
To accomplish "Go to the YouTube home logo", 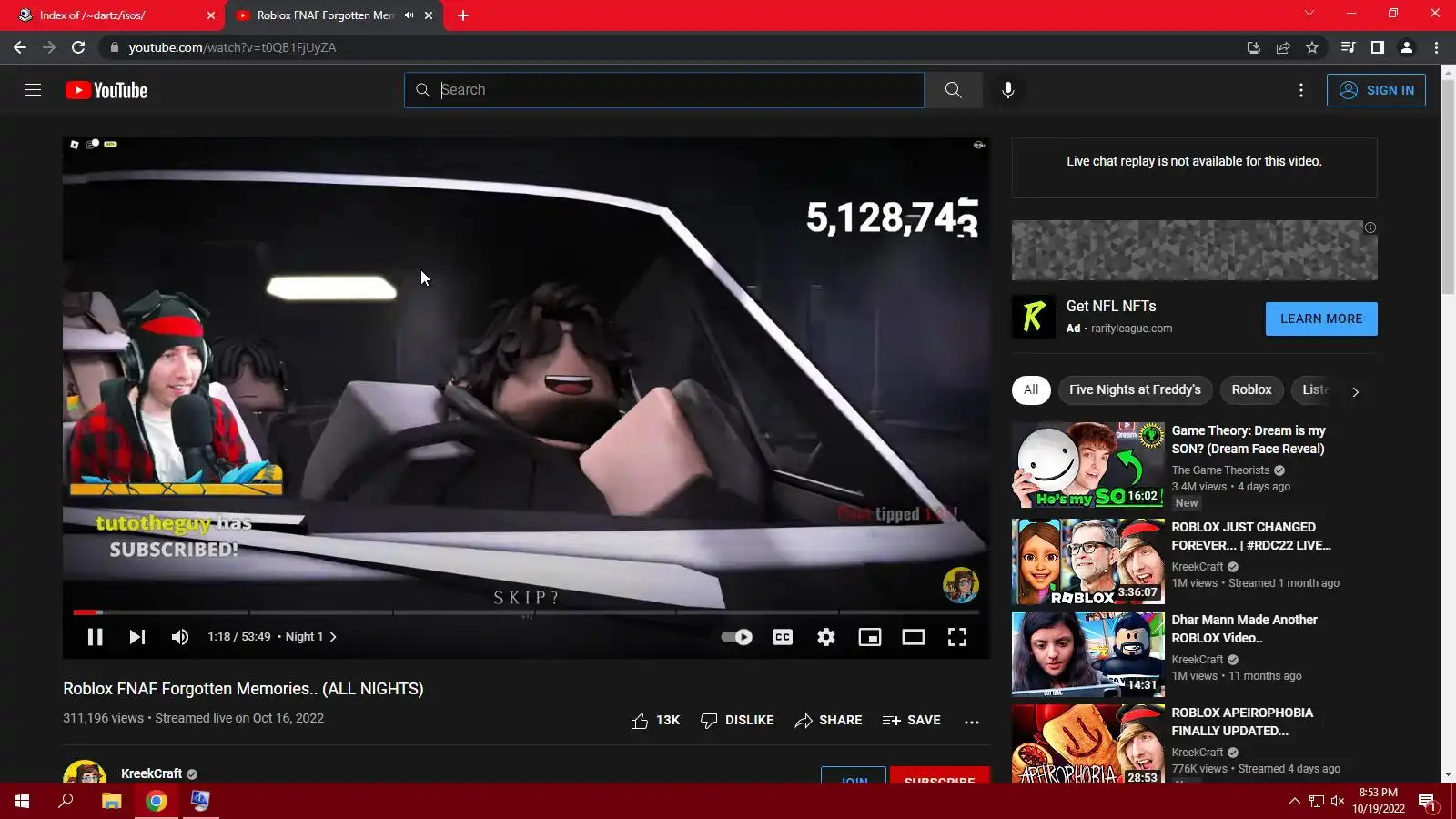I will click(106, 90).
